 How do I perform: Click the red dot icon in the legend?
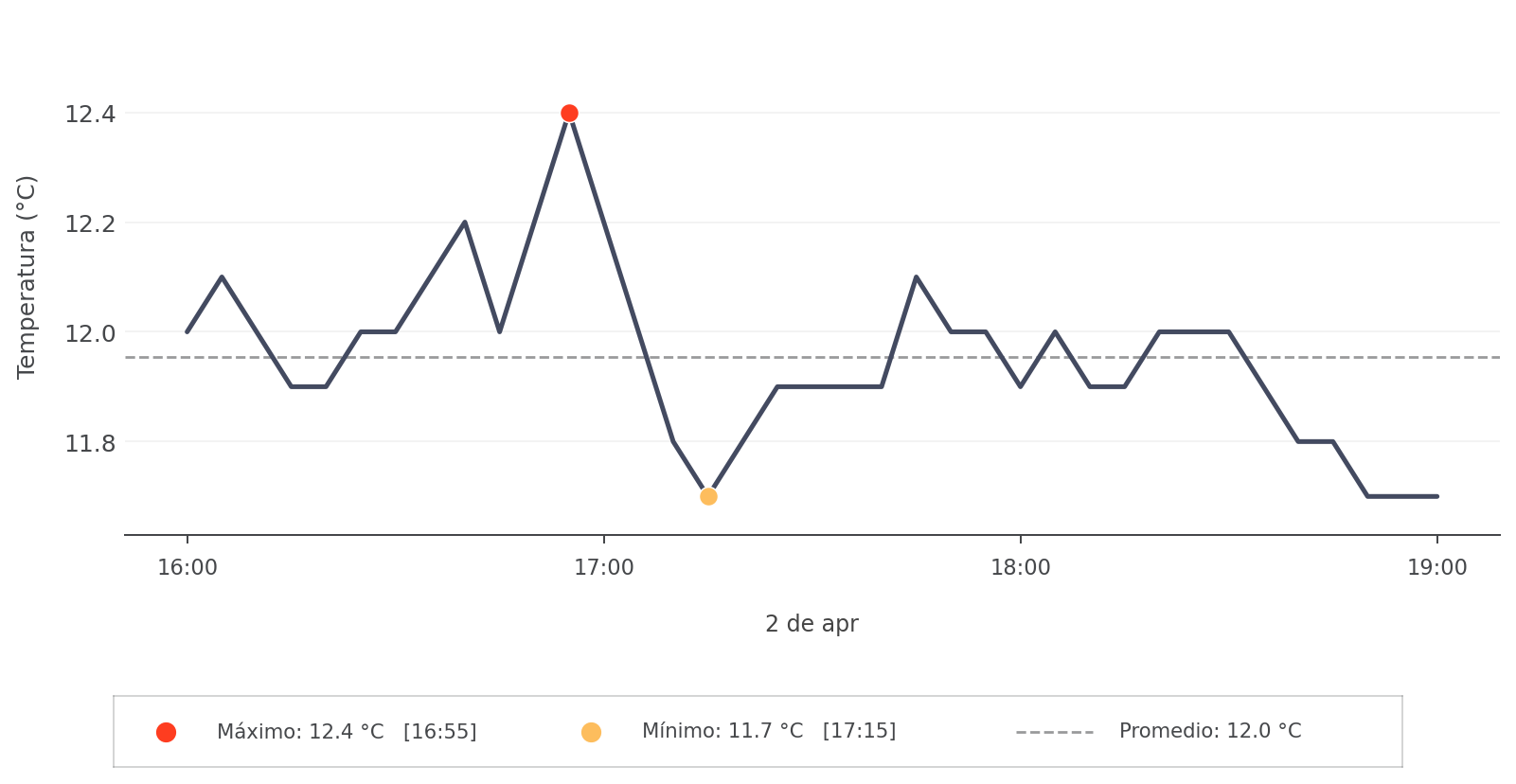click(x=166, y=732)
